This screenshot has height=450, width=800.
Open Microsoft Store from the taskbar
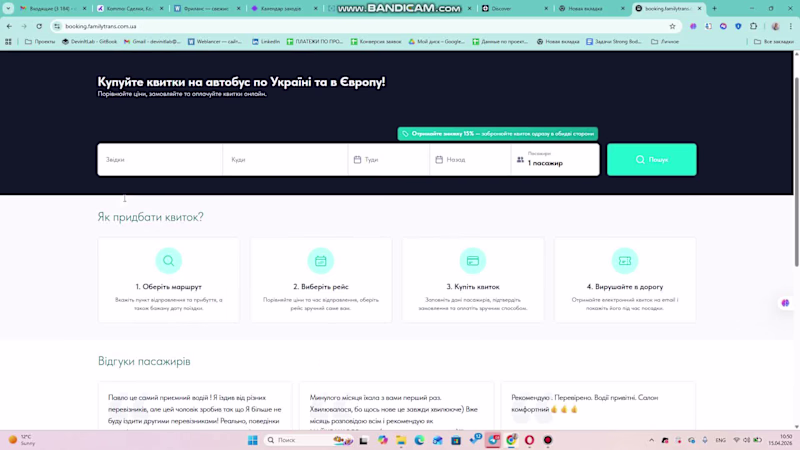(x=456, y=440)
